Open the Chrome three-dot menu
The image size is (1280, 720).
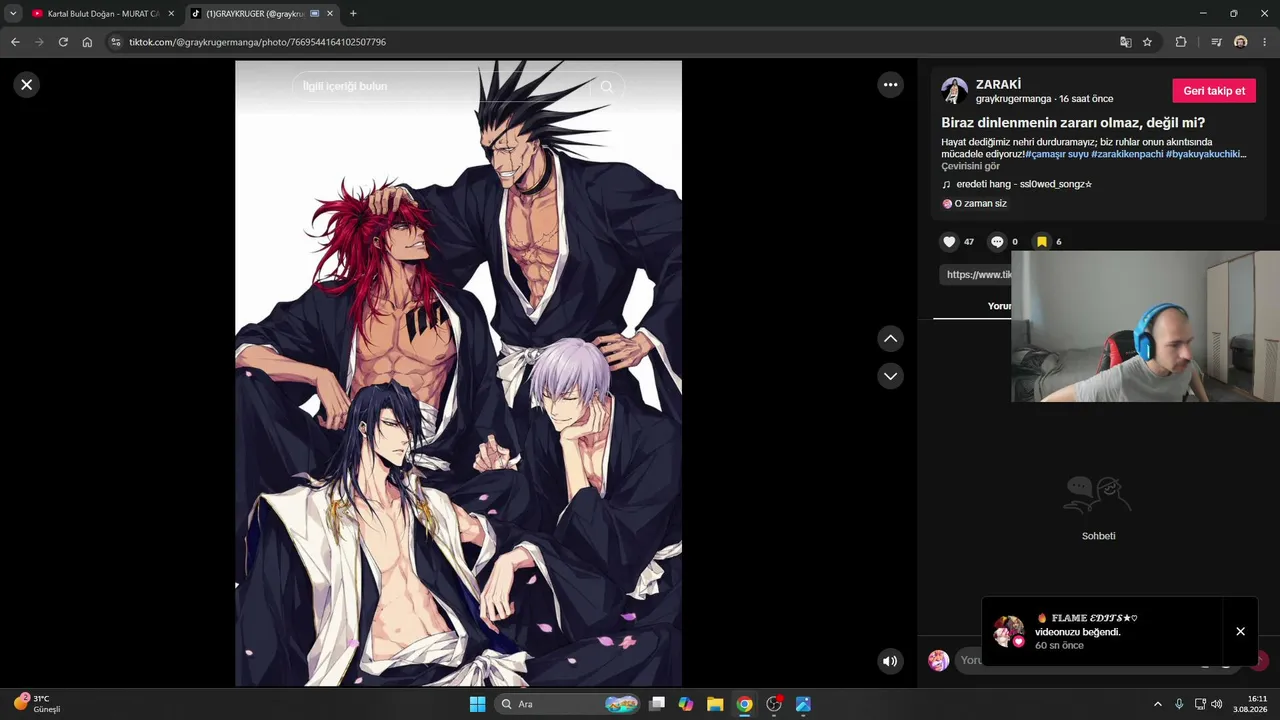(1265, 42)
